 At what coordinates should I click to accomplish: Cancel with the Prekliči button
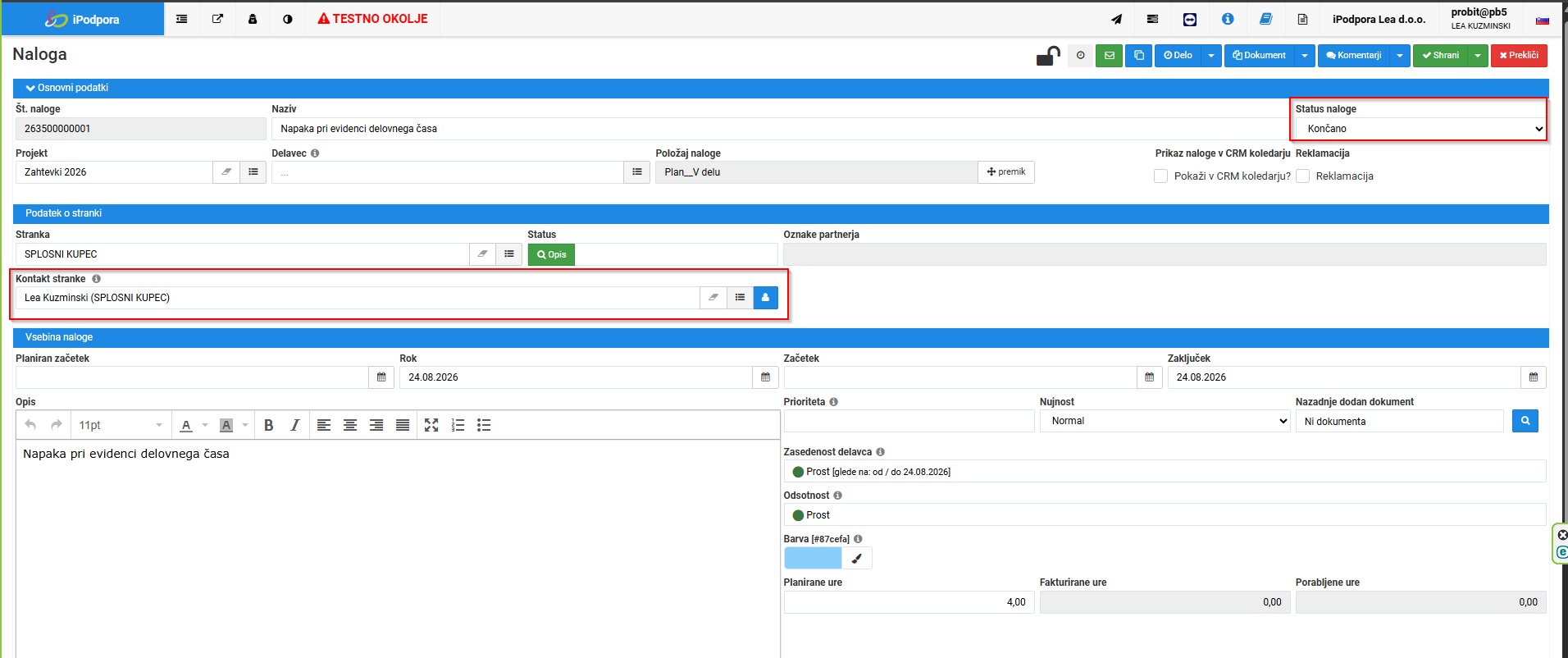click(1519, 56)
